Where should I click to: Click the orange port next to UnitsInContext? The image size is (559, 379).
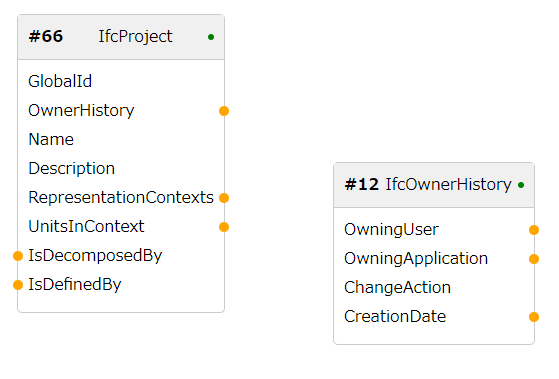coord(224,227)
